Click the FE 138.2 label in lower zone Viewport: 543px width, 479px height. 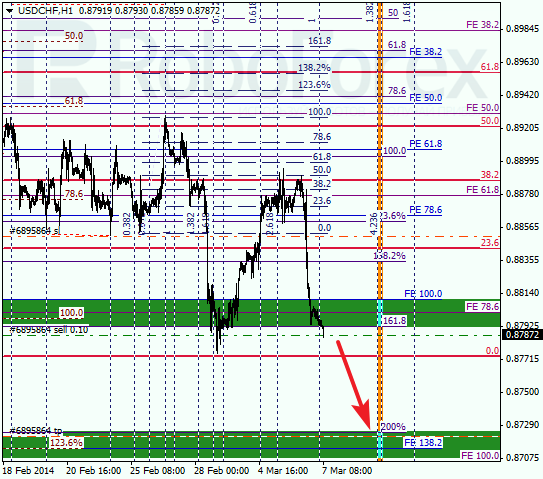coord(423,443)
